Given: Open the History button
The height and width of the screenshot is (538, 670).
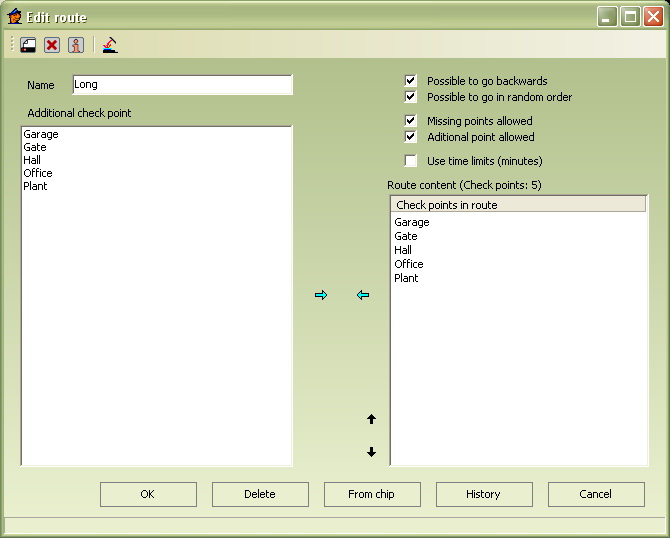Looking at the screenshot, I should pos(484,494).
